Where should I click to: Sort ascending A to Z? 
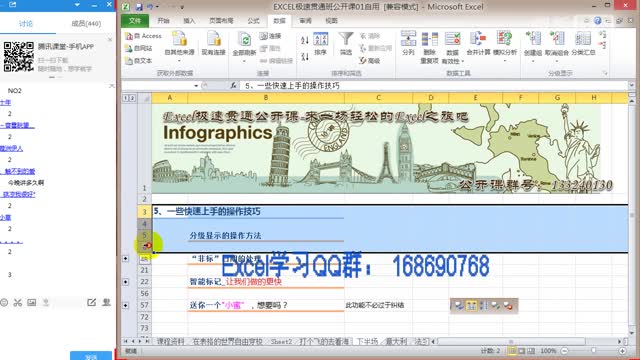304,40
